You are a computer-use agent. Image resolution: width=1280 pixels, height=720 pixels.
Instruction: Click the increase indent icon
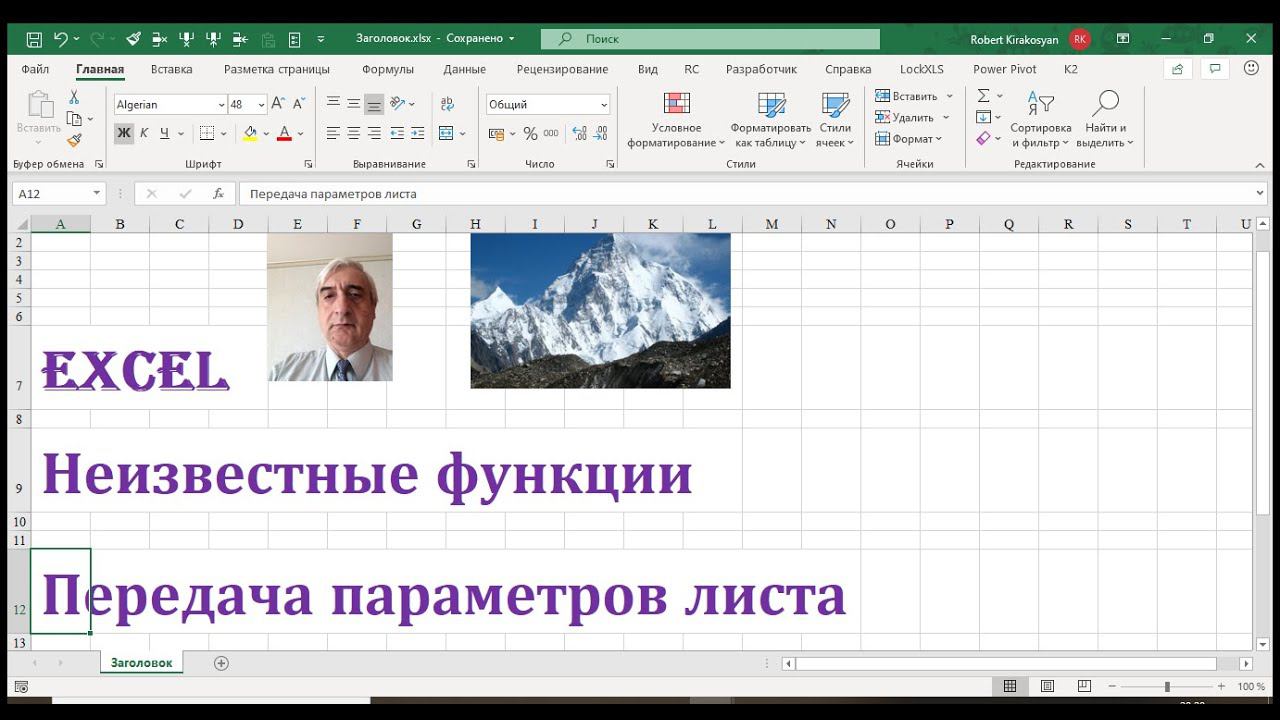coord(416,133)
